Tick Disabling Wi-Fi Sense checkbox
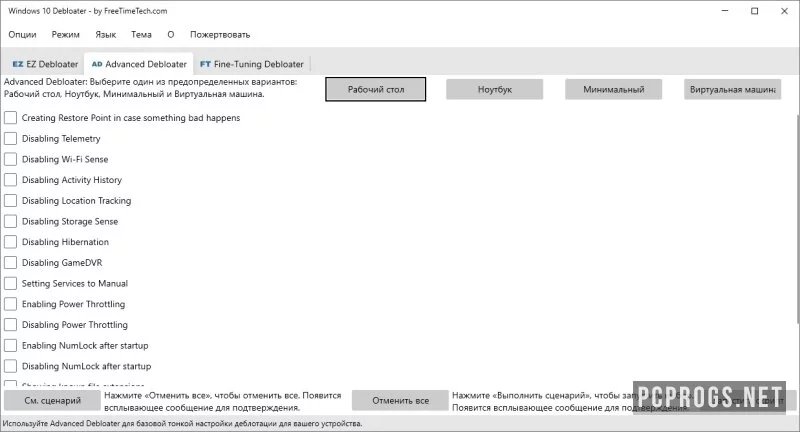800x432 pixels. (11, 159)
